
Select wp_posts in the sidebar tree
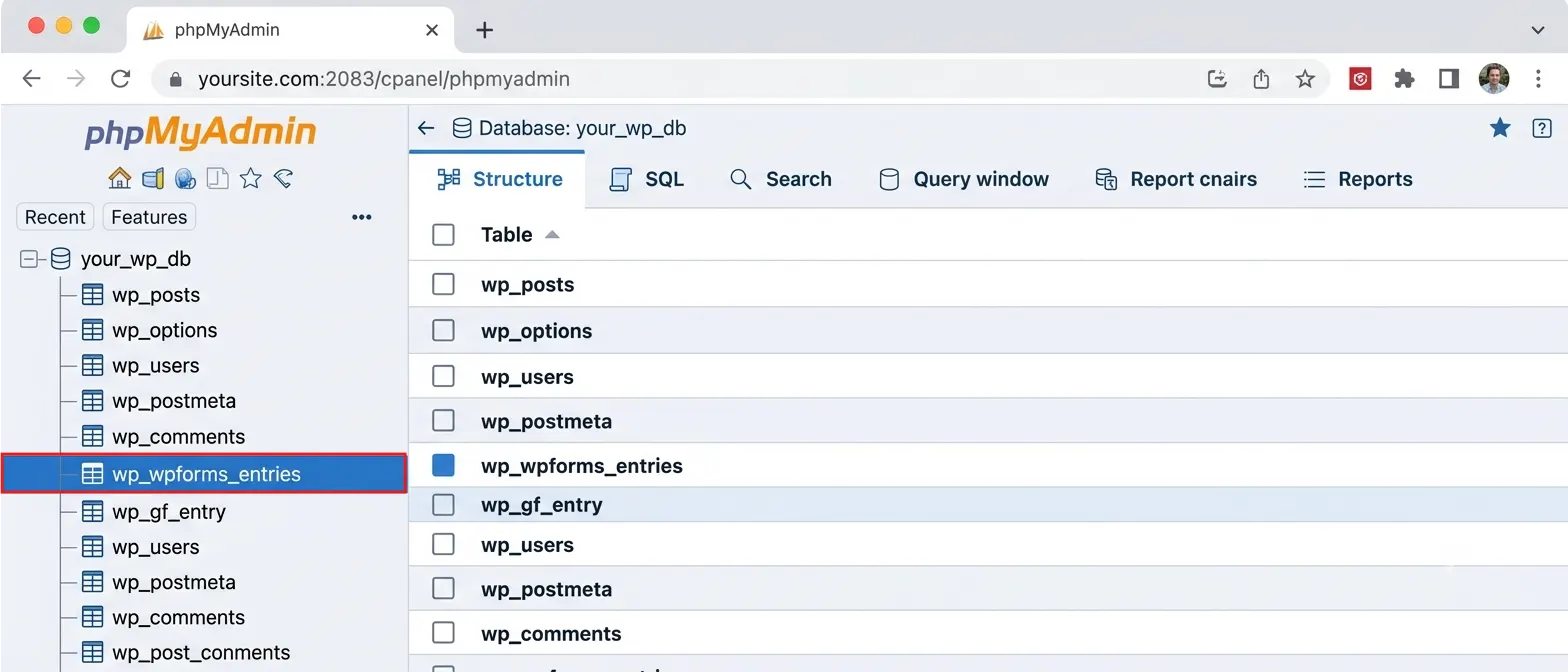coord(156,295)
